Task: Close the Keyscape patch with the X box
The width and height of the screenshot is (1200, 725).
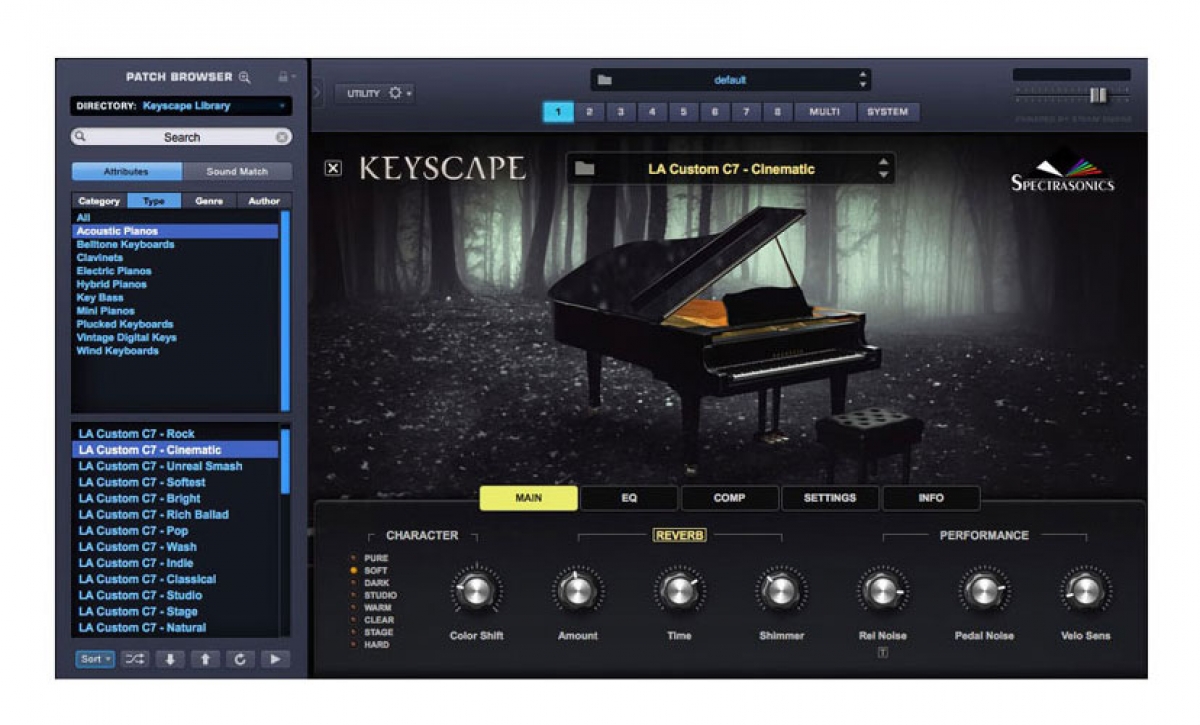Action: coord(333,169)
